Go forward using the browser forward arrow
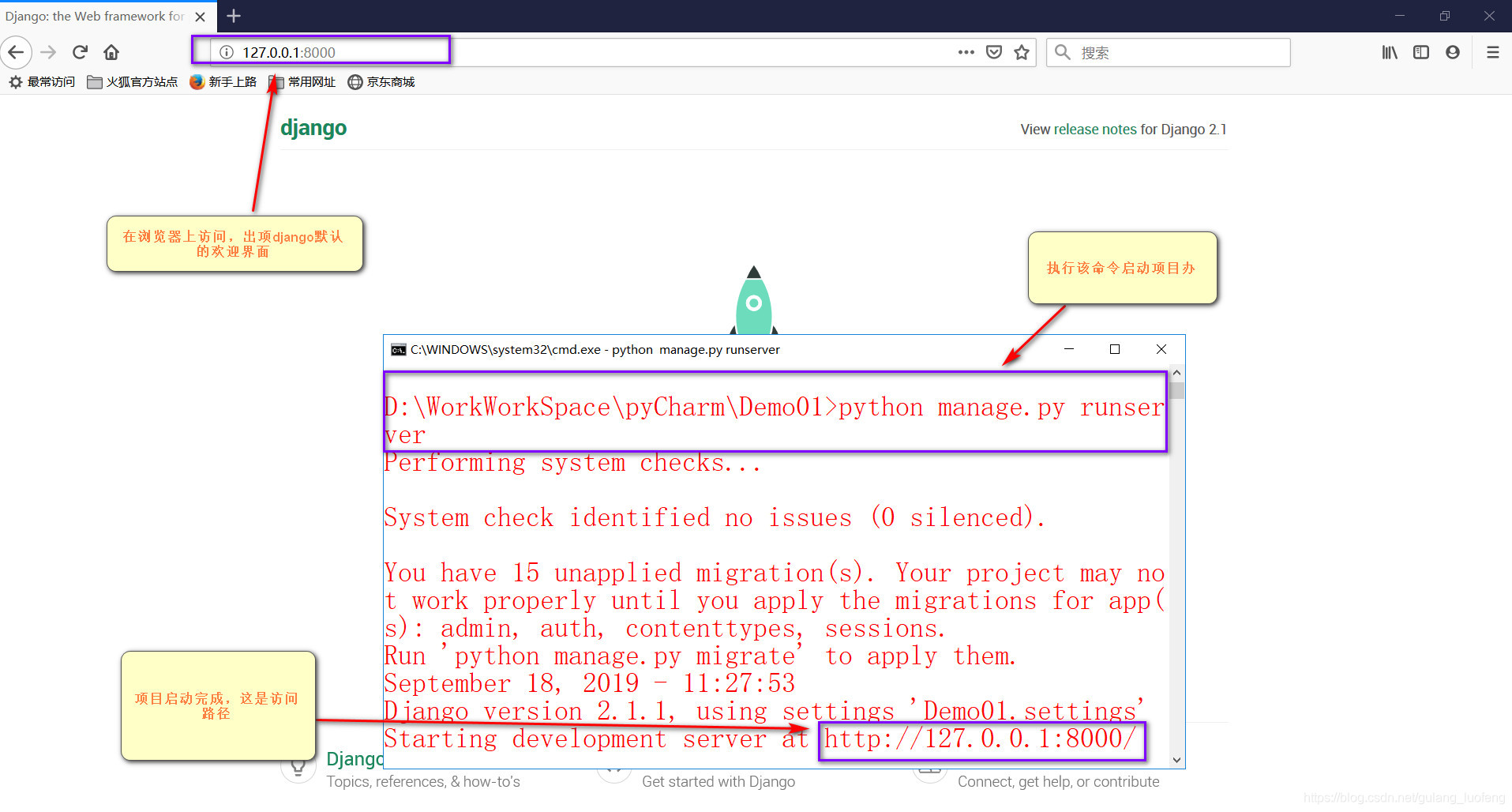This screenshot has height=812, width=1512. coord(48,52)
